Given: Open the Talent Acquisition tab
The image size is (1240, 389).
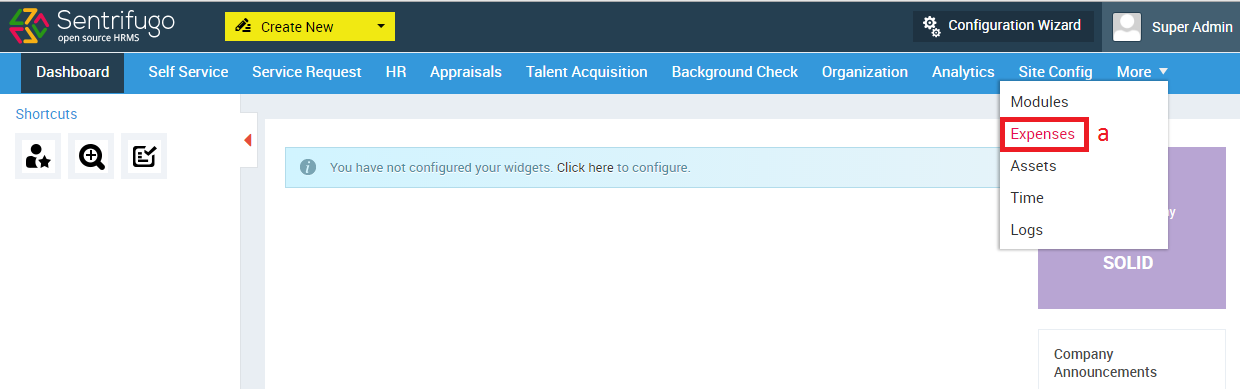Looking at the screenshot, I should pos(587,72).
